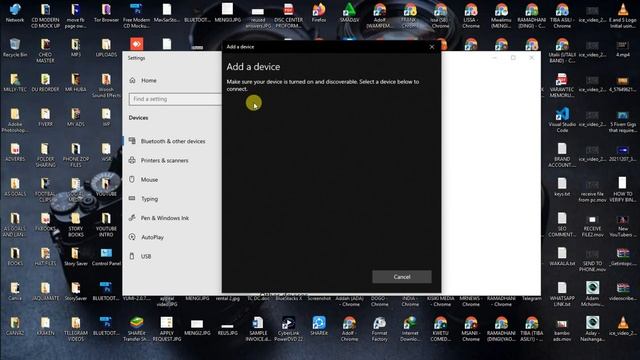
Task: Select the PHONE ZOP FILES folder
Action: [x=76, y=155]
